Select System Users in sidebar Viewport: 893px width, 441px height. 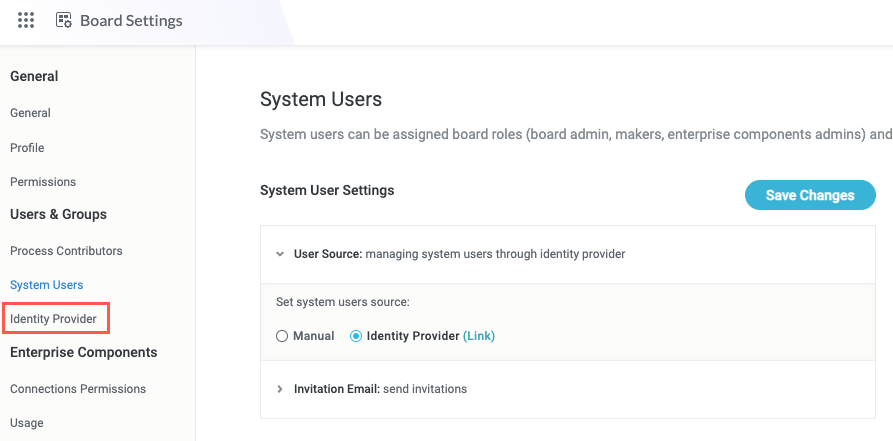pos(47,285)
